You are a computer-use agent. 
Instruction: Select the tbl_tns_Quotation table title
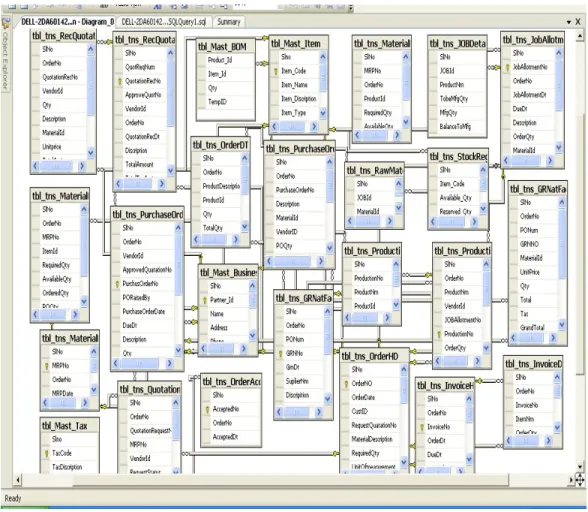150,390
